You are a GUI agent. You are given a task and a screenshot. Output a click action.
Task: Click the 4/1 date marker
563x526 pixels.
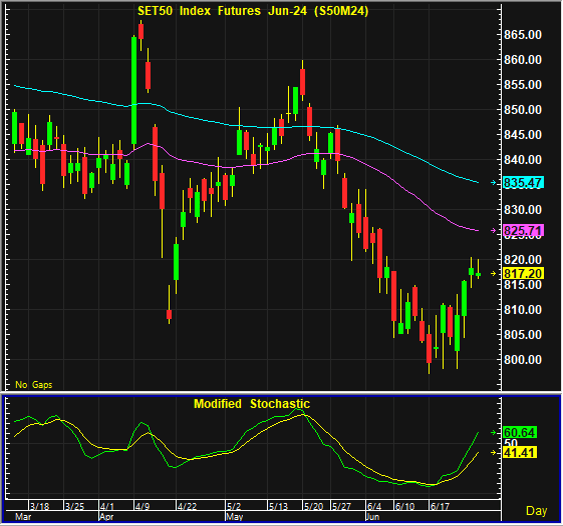tap(107, 506)
